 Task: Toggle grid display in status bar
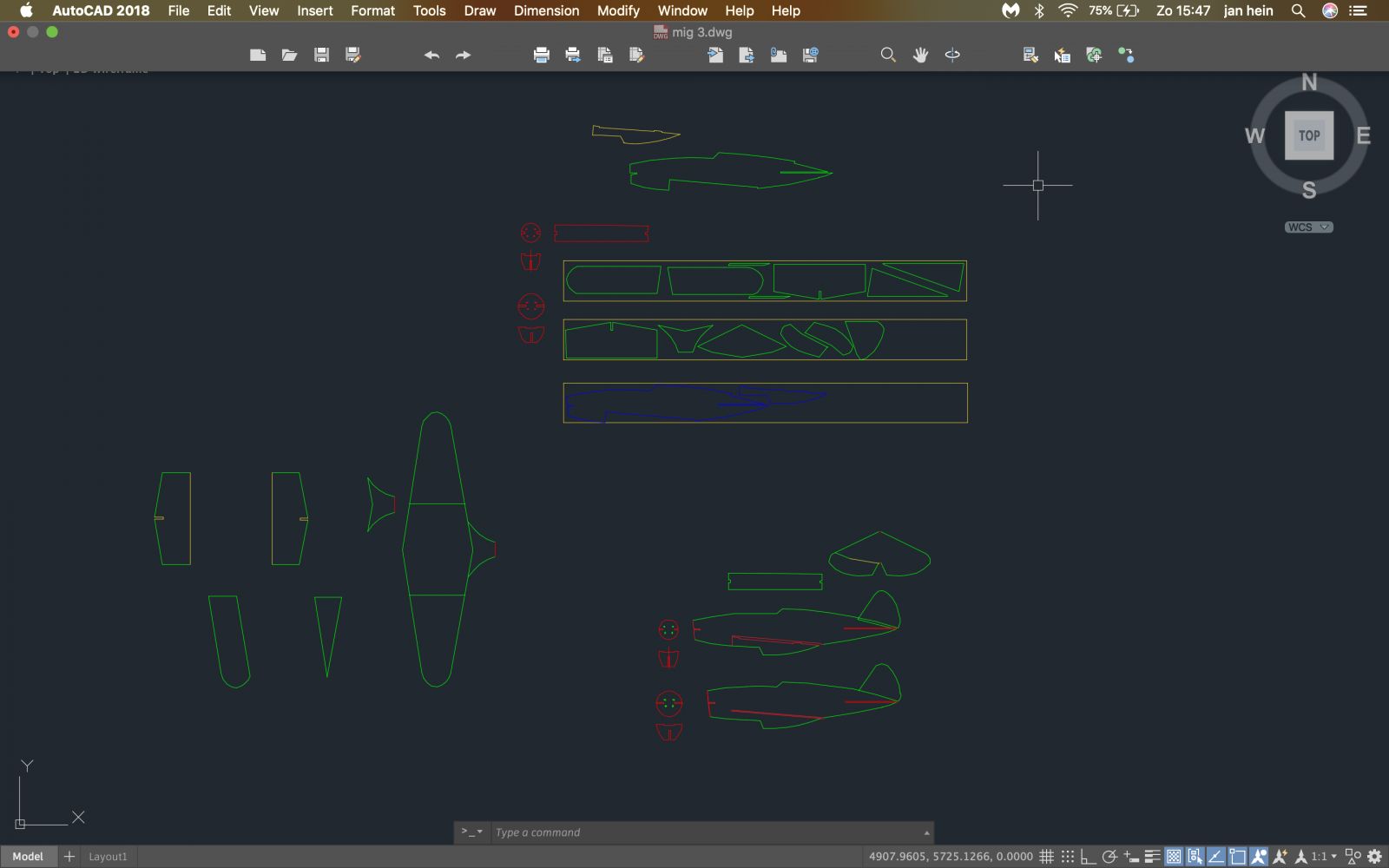[x=1046, y=857]
